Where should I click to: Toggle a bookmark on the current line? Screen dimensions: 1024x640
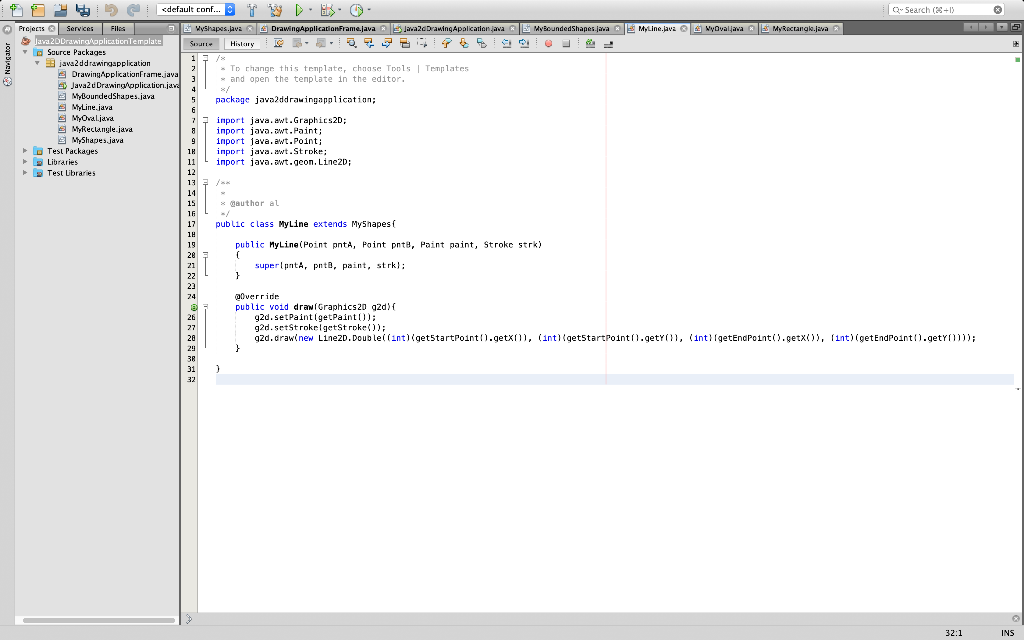[482, 43]
